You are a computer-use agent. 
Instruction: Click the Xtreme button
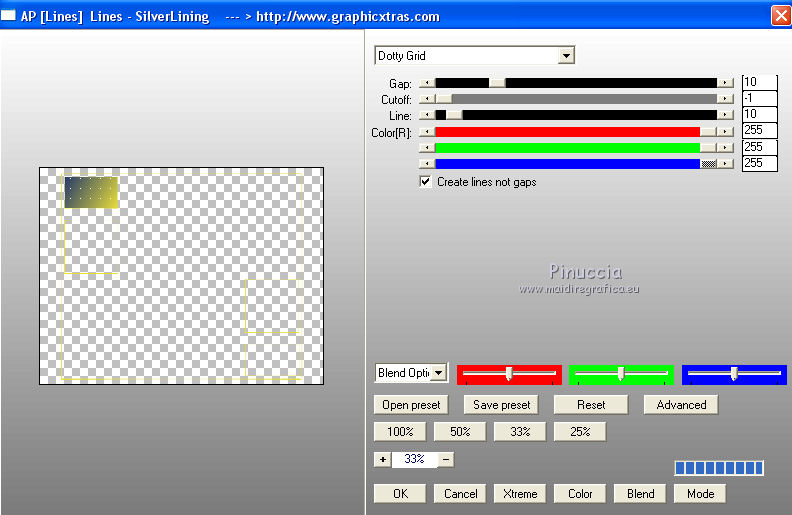(520, 494)
